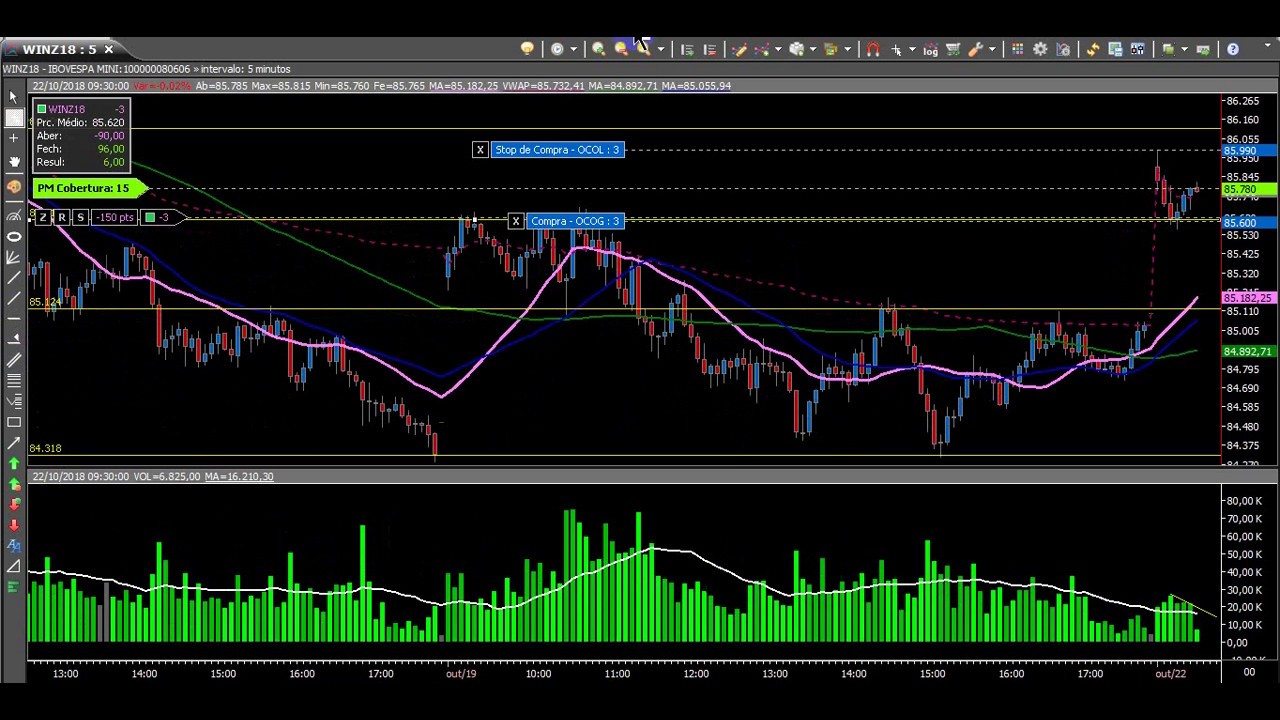Select the Aa text annotation tool
The height and width of the screenshot is (720, 1280).
click(14, 545)
